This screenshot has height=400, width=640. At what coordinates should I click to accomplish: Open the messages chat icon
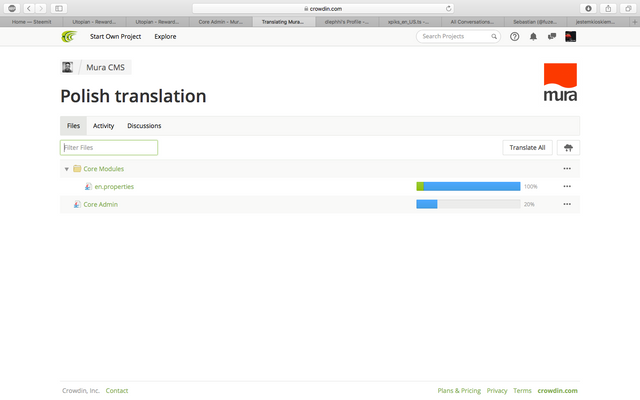[x=552, y=36]
